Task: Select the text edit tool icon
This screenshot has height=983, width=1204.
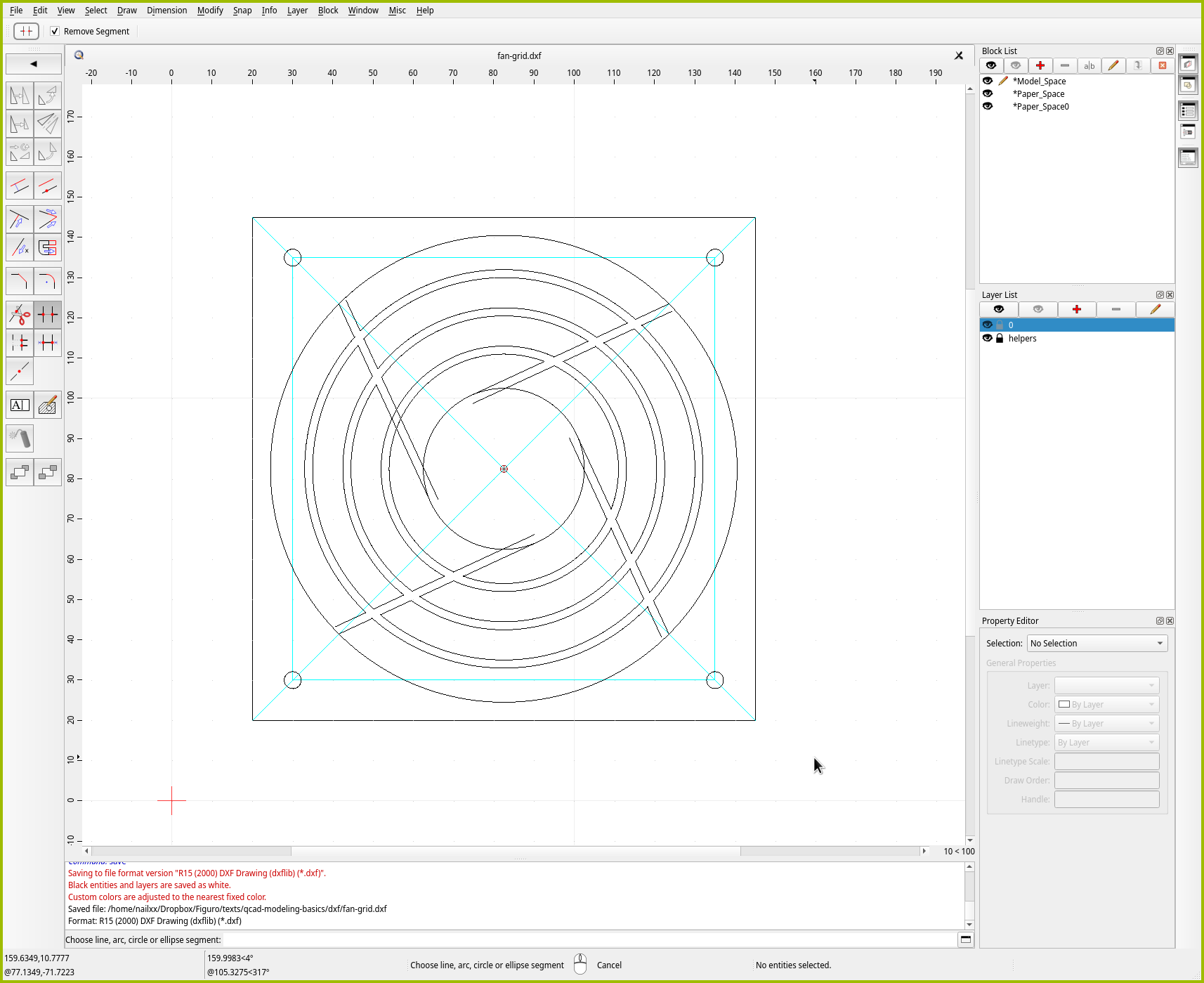Action: pyautogui.click(x=20, y=405)
